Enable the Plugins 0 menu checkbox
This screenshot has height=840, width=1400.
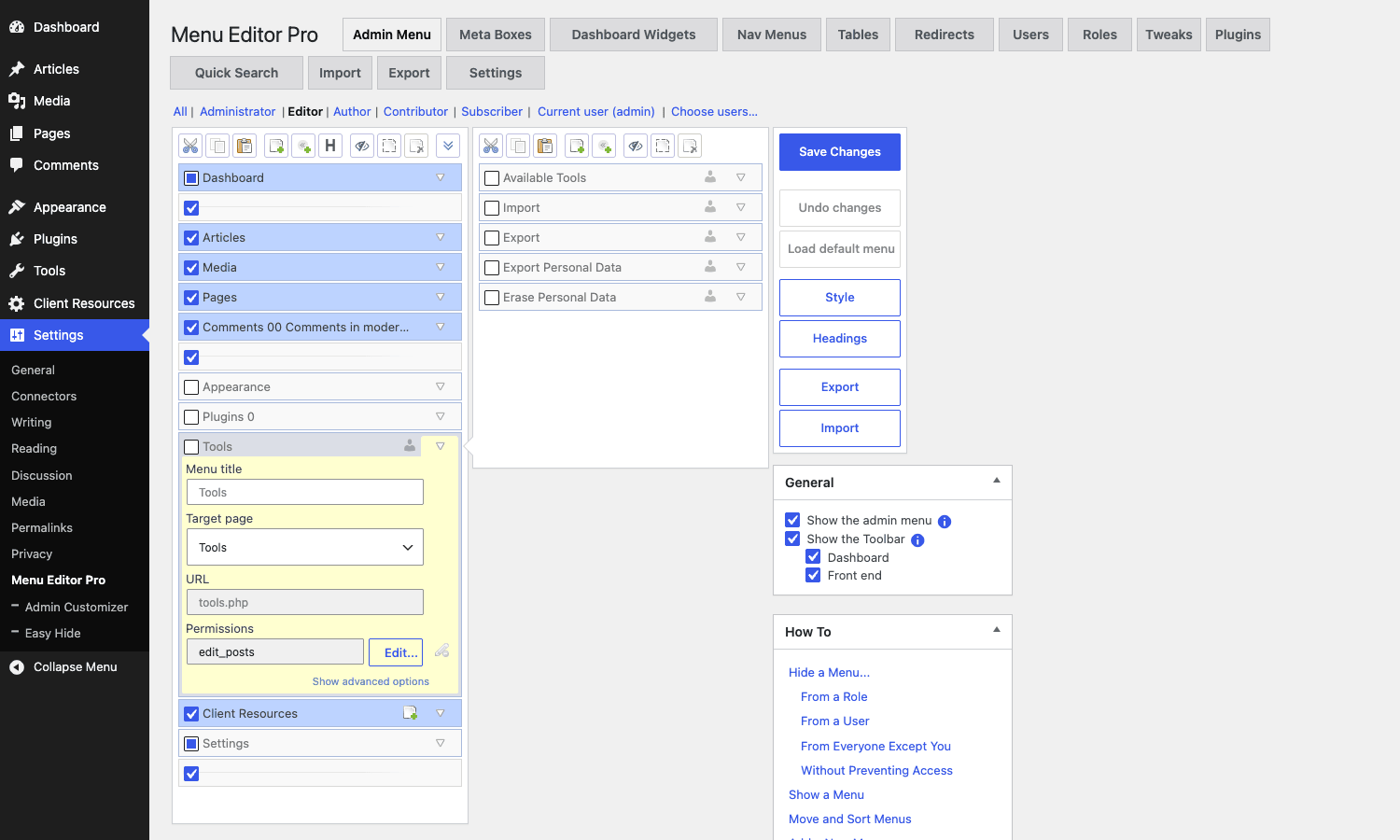[x=191, y=417]
